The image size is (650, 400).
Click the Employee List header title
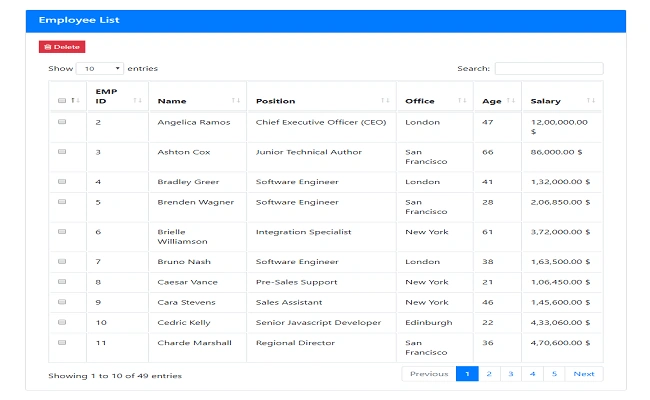pos(79,20)
